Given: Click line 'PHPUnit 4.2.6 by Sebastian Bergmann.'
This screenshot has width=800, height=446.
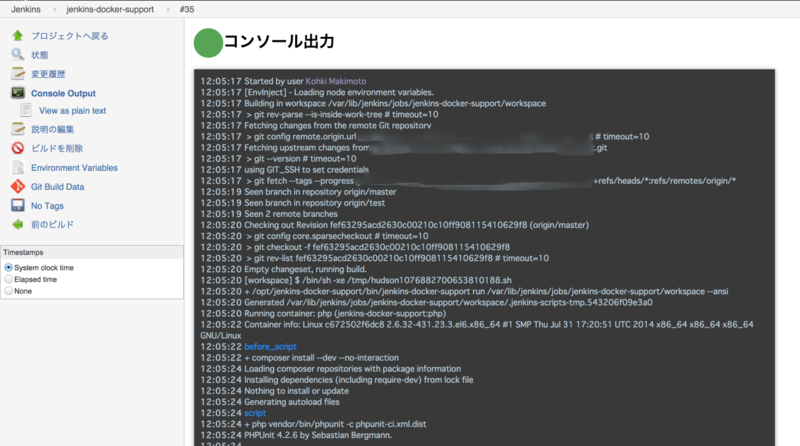Looking at the screenshot, I should [318, 435].
